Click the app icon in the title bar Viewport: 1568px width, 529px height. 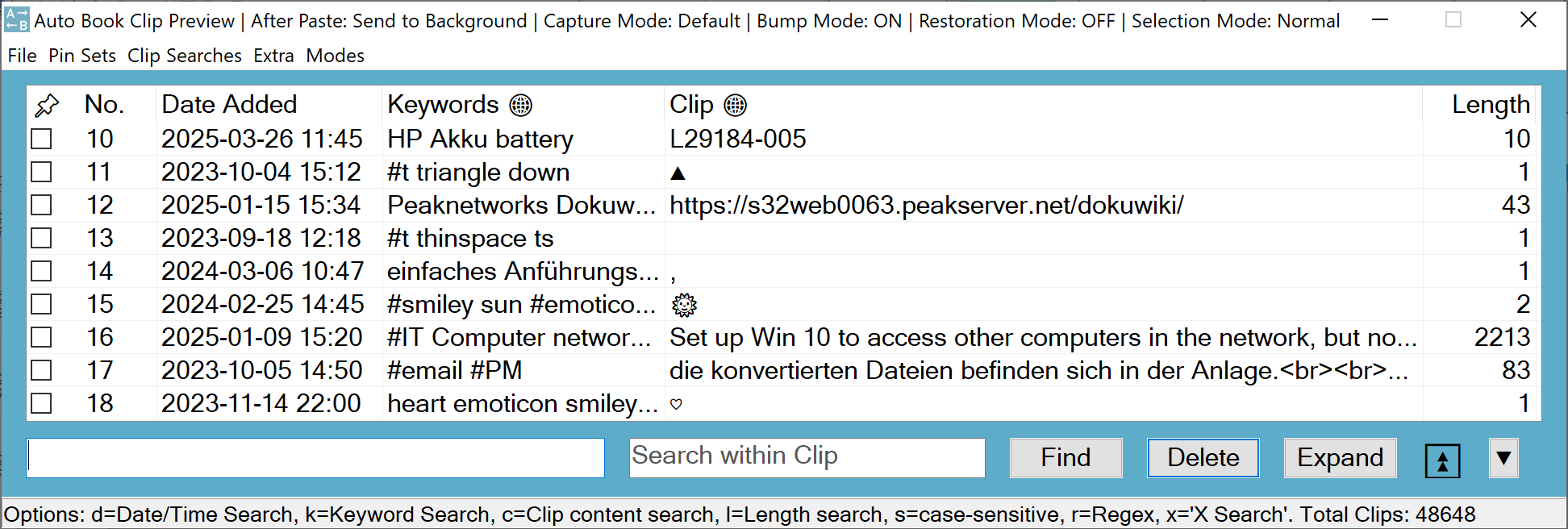tap(16, 20)
